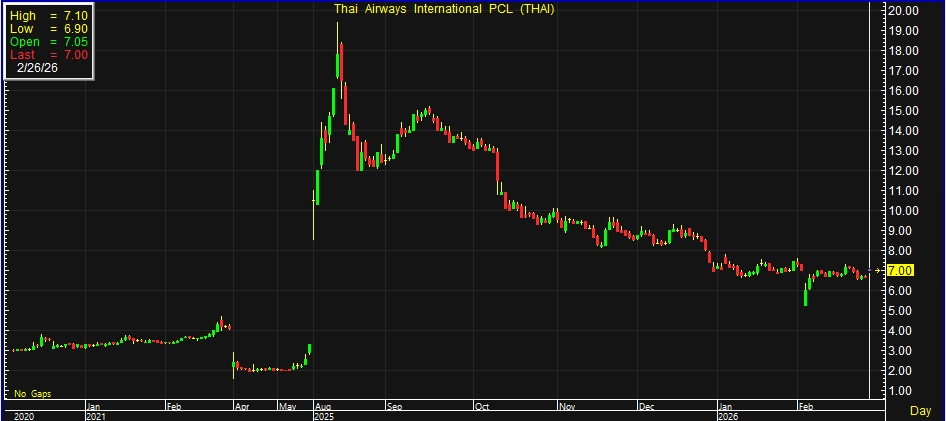Click the 2025 year label on time axis
Viewport: 946px width, 421px height.
[326, 416]
